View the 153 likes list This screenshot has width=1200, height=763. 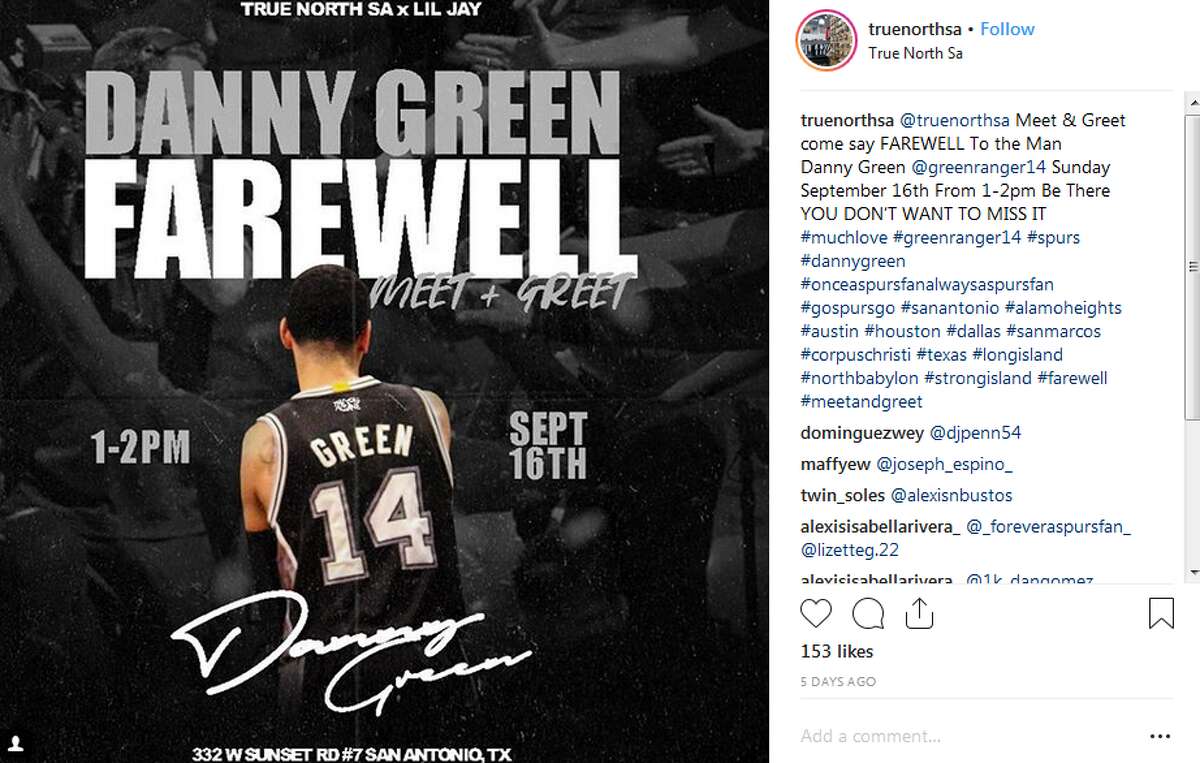tap(837, 651)
